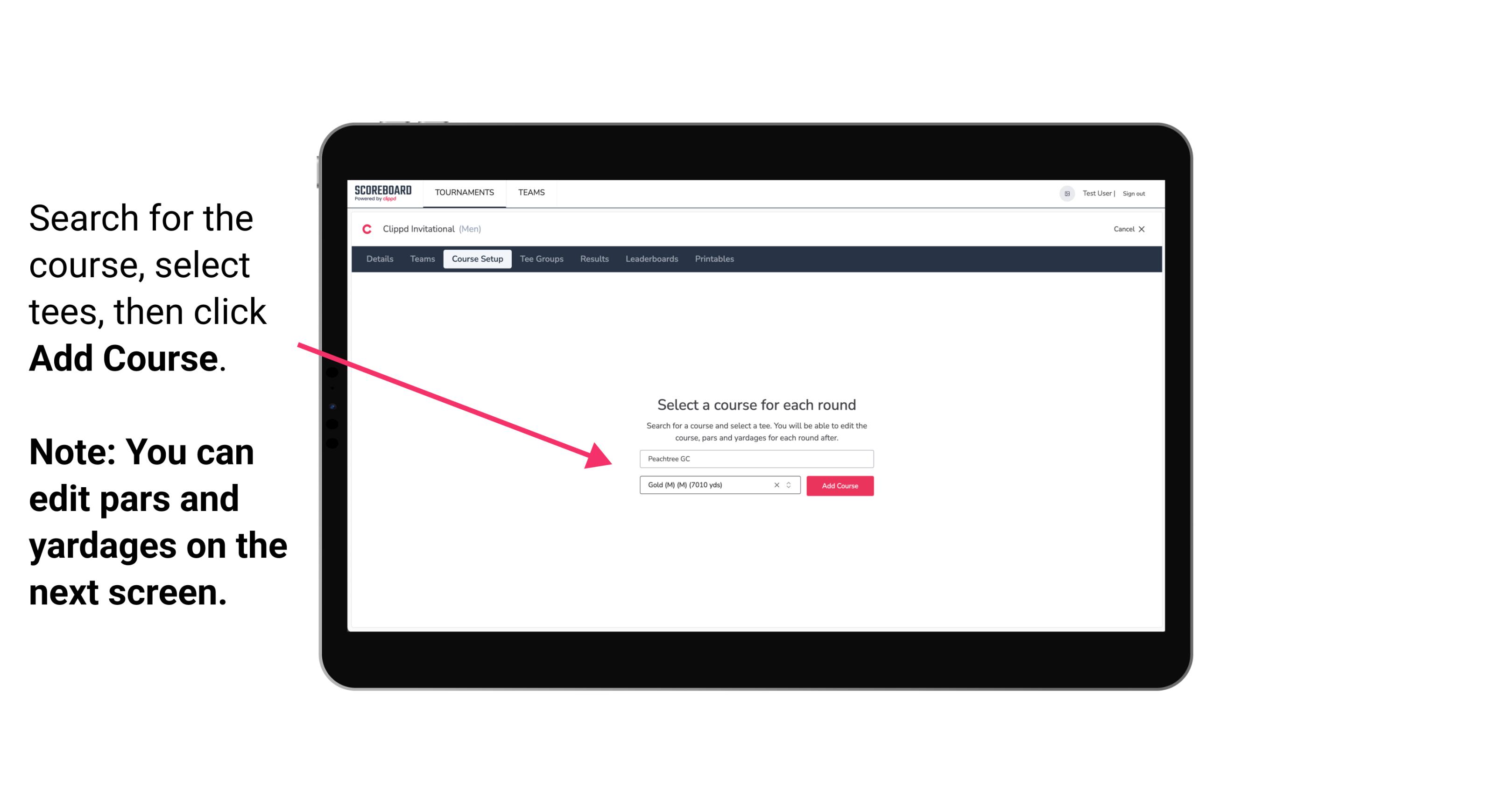Click the Cancel 'X' icon
1510x812 pixels.
point(1149,229)
